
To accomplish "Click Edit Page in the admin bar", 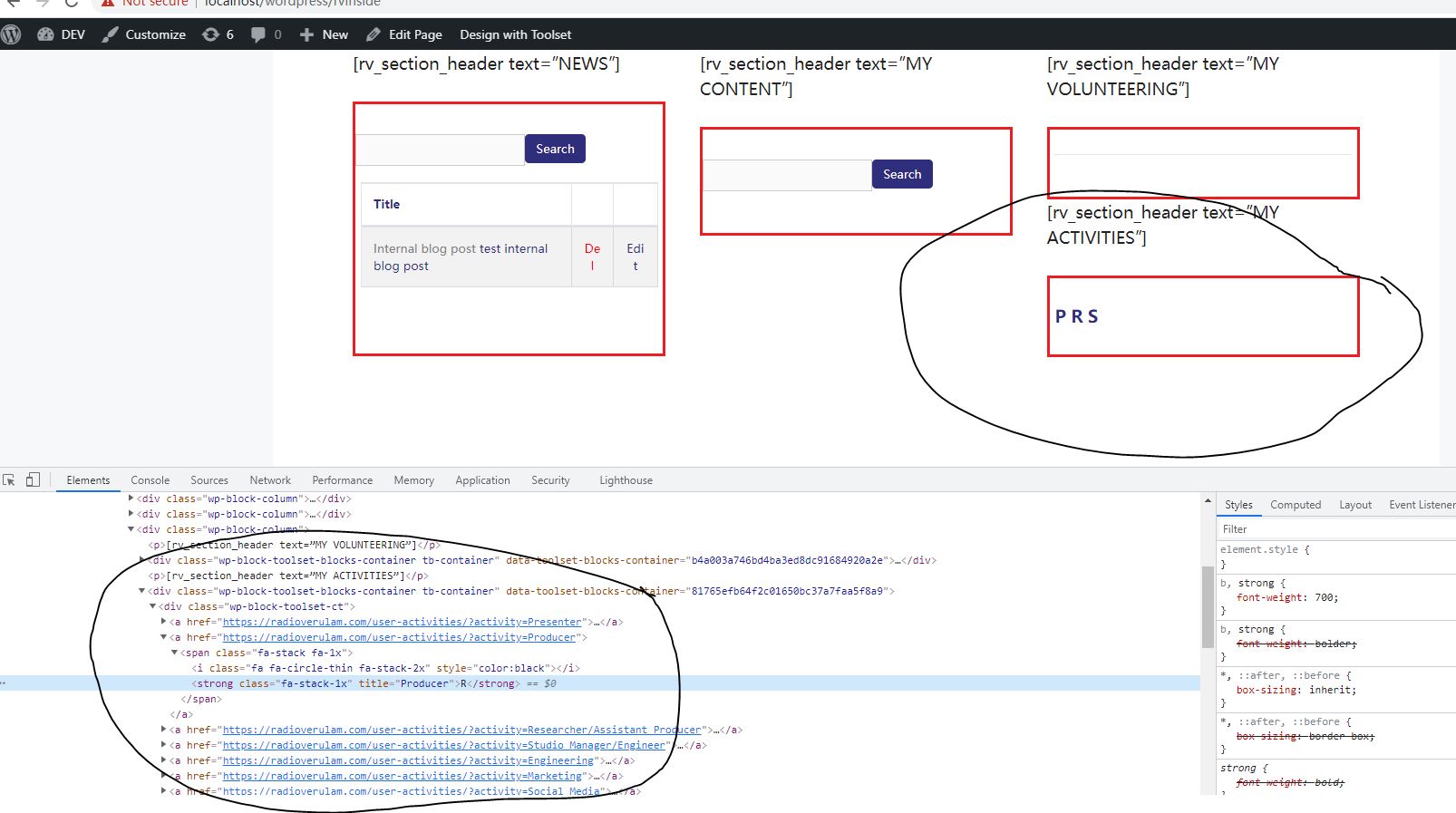I will (x=404, y=34).
